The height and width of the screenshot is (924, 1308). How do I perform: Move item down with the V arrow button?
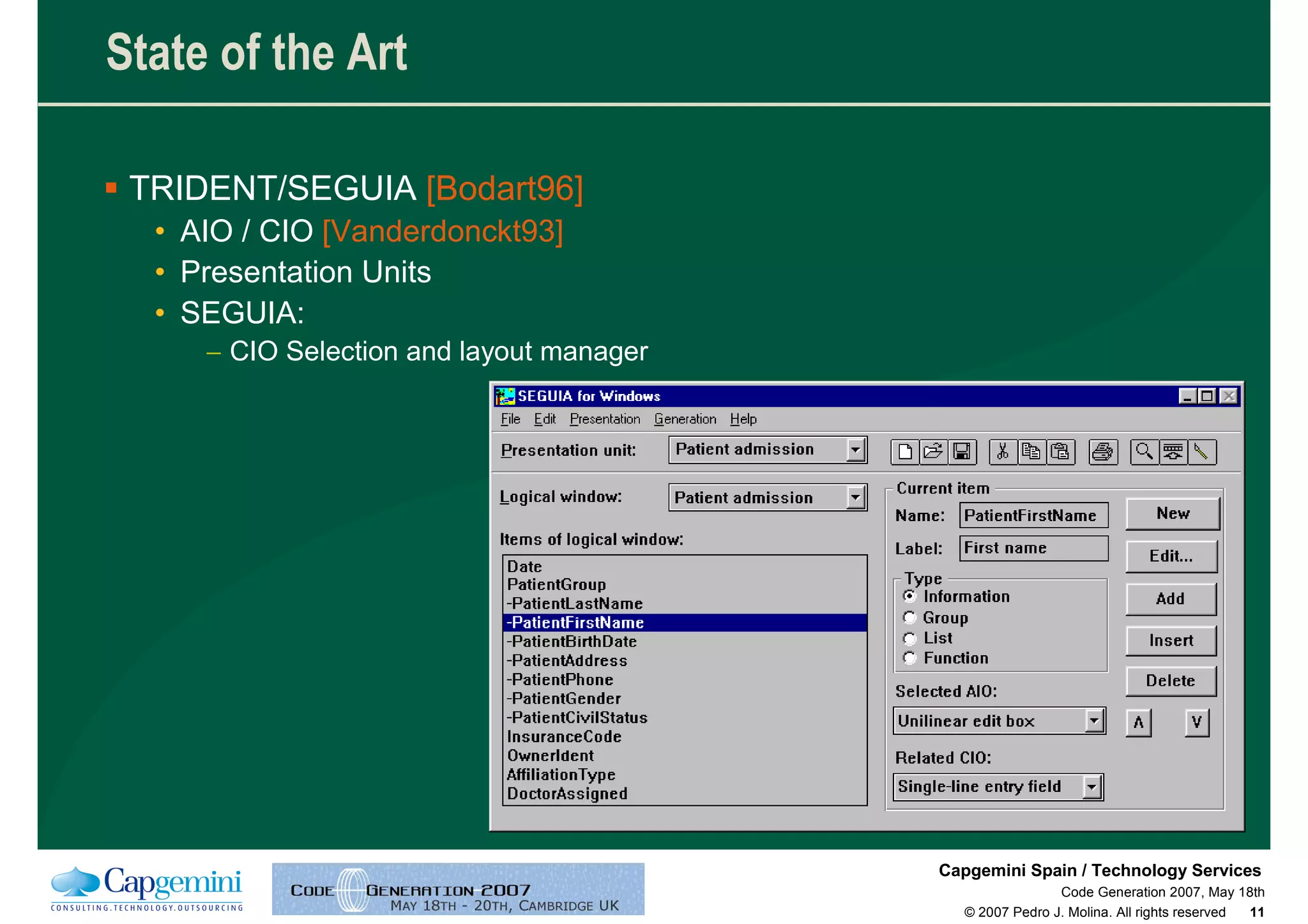[x=1197, y=723]
